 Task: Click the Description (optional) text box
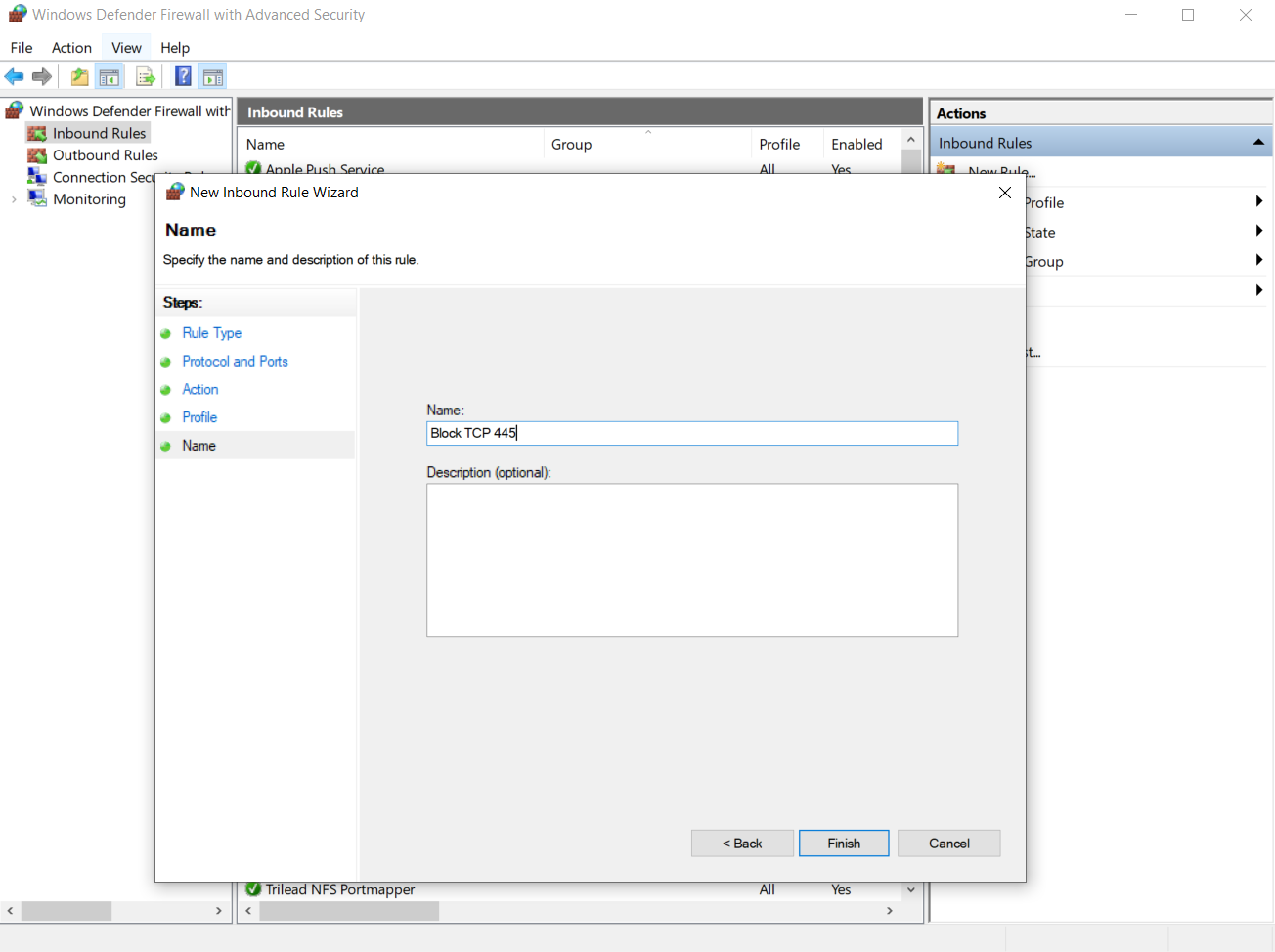point(691,560)
